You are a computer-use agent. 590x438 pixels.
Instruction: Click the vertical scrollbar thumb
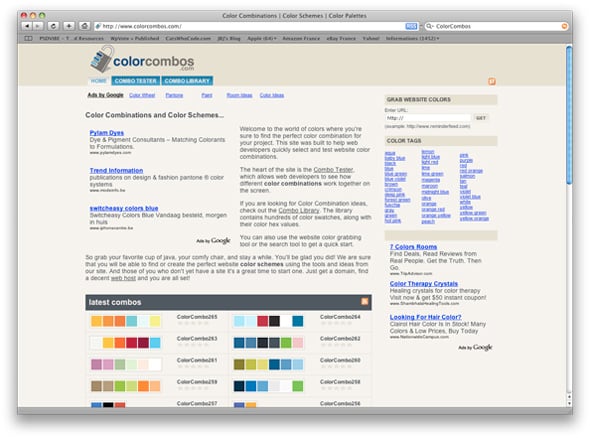(x=569, y=115)
